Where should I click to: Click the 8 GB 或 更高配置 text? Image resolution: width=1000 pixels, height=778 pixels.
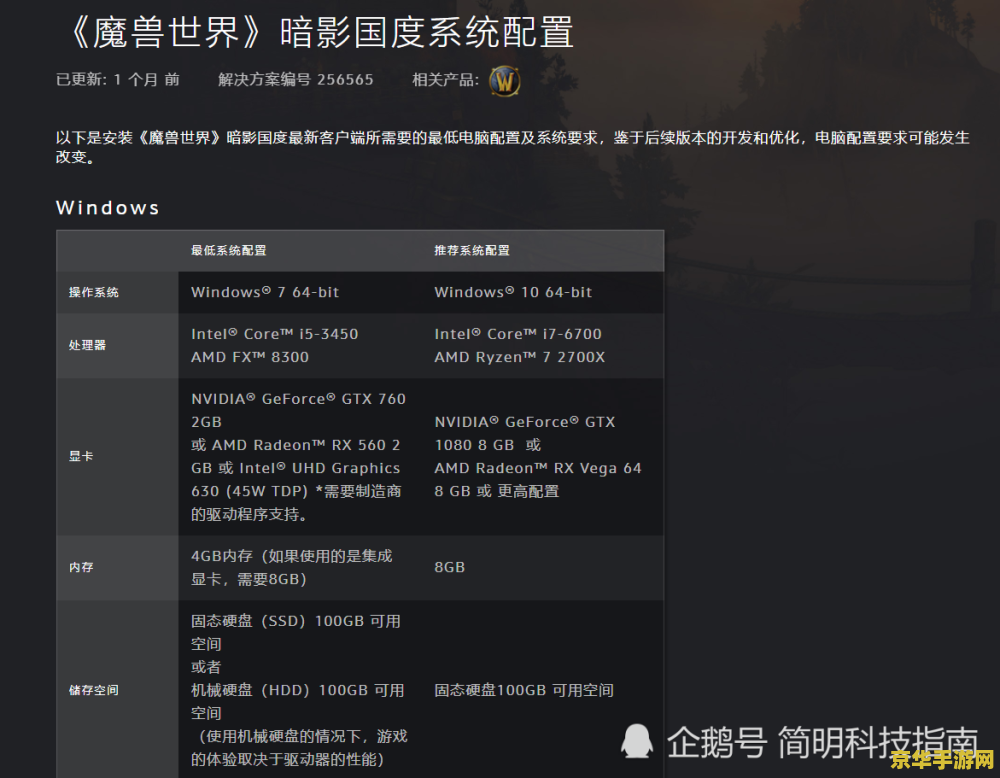tap(497, 491)
